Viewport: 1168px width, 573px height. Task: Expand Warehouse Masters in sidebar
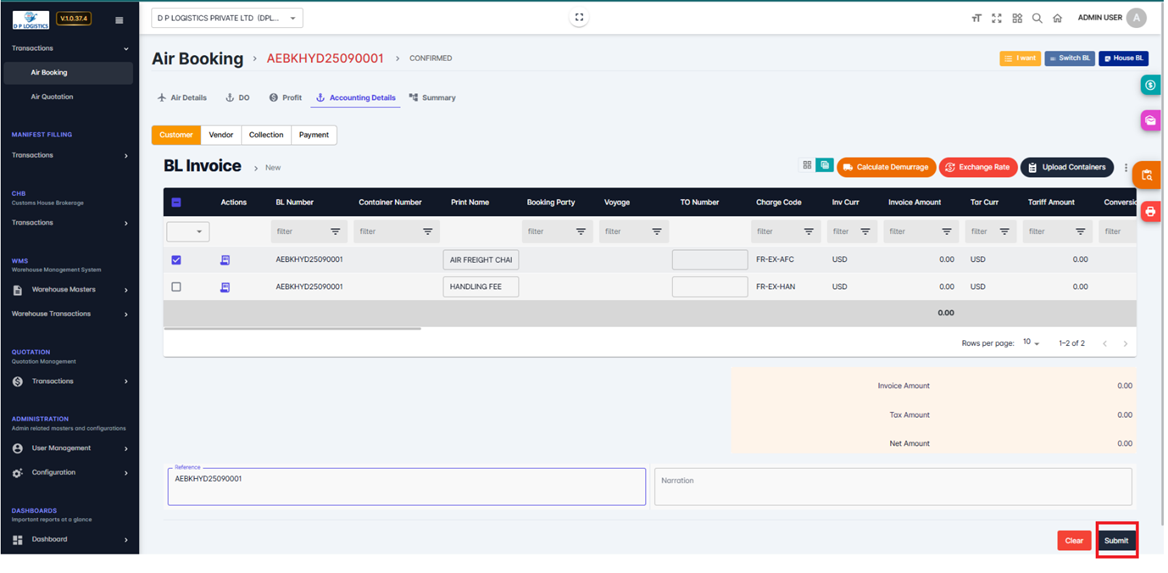[68, 290]
